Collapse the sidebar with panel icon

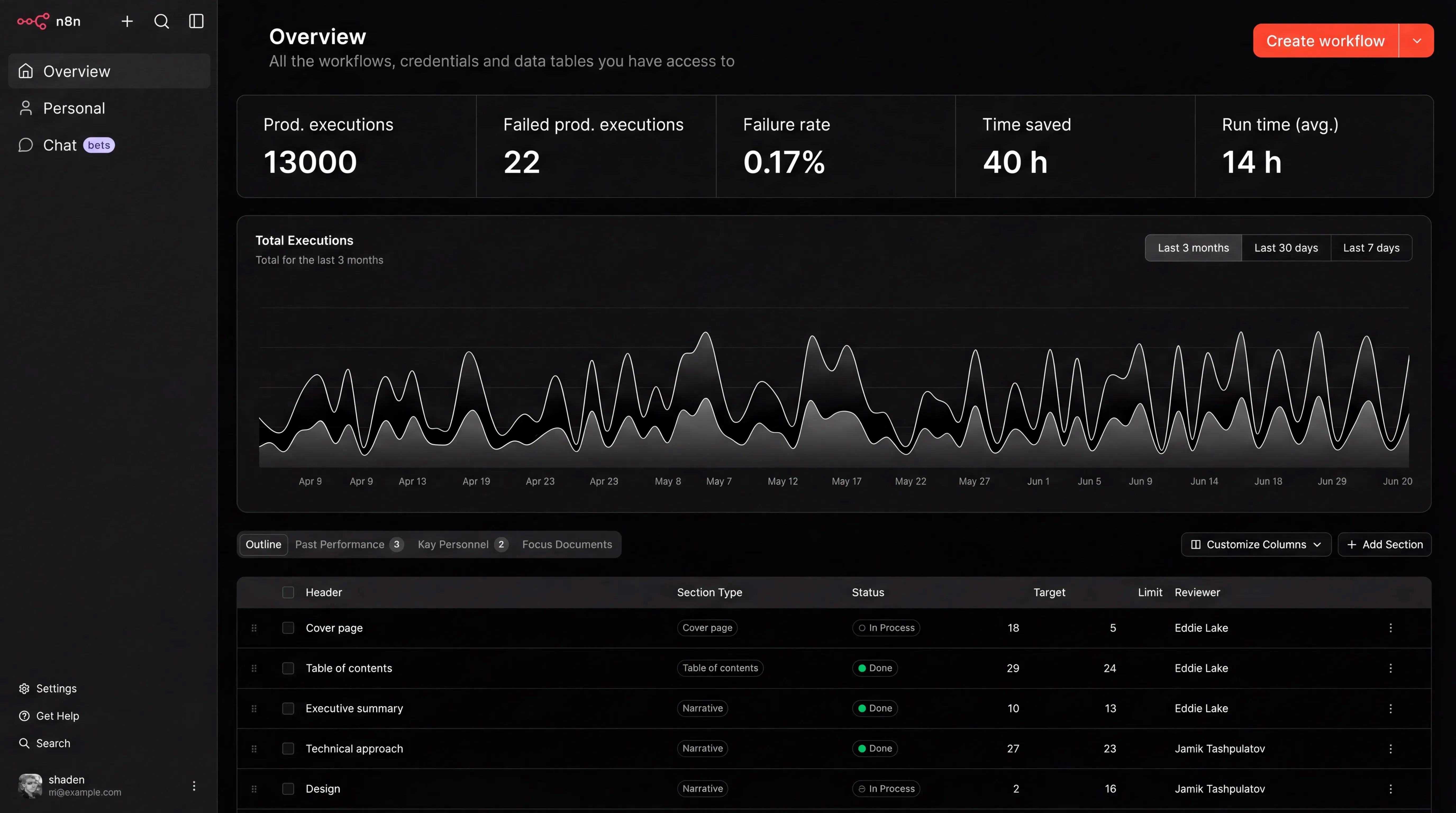(196, 21)
